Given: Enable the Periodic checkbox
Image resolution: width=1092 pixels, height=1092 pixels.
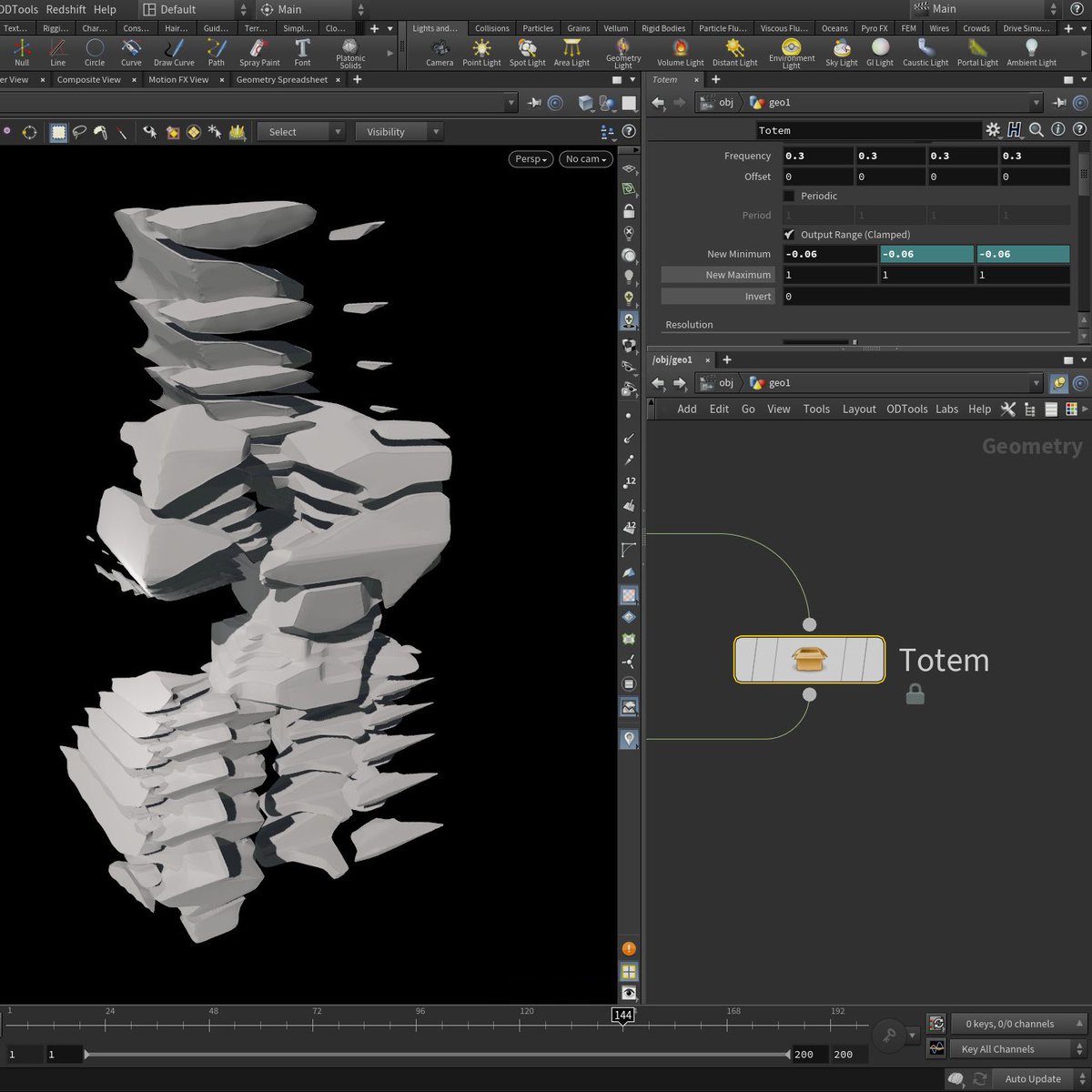Looking at the screenshot, I should point(789,196).
